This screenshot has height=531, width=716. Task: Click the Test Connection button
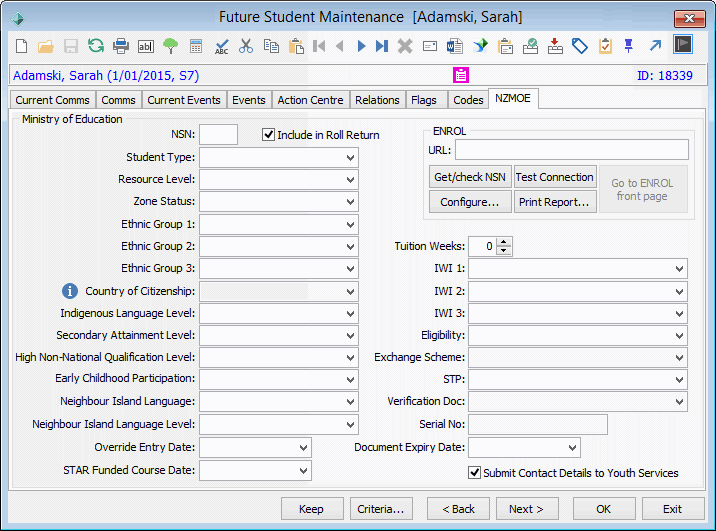pyautogui.click(x=555, y=177)
